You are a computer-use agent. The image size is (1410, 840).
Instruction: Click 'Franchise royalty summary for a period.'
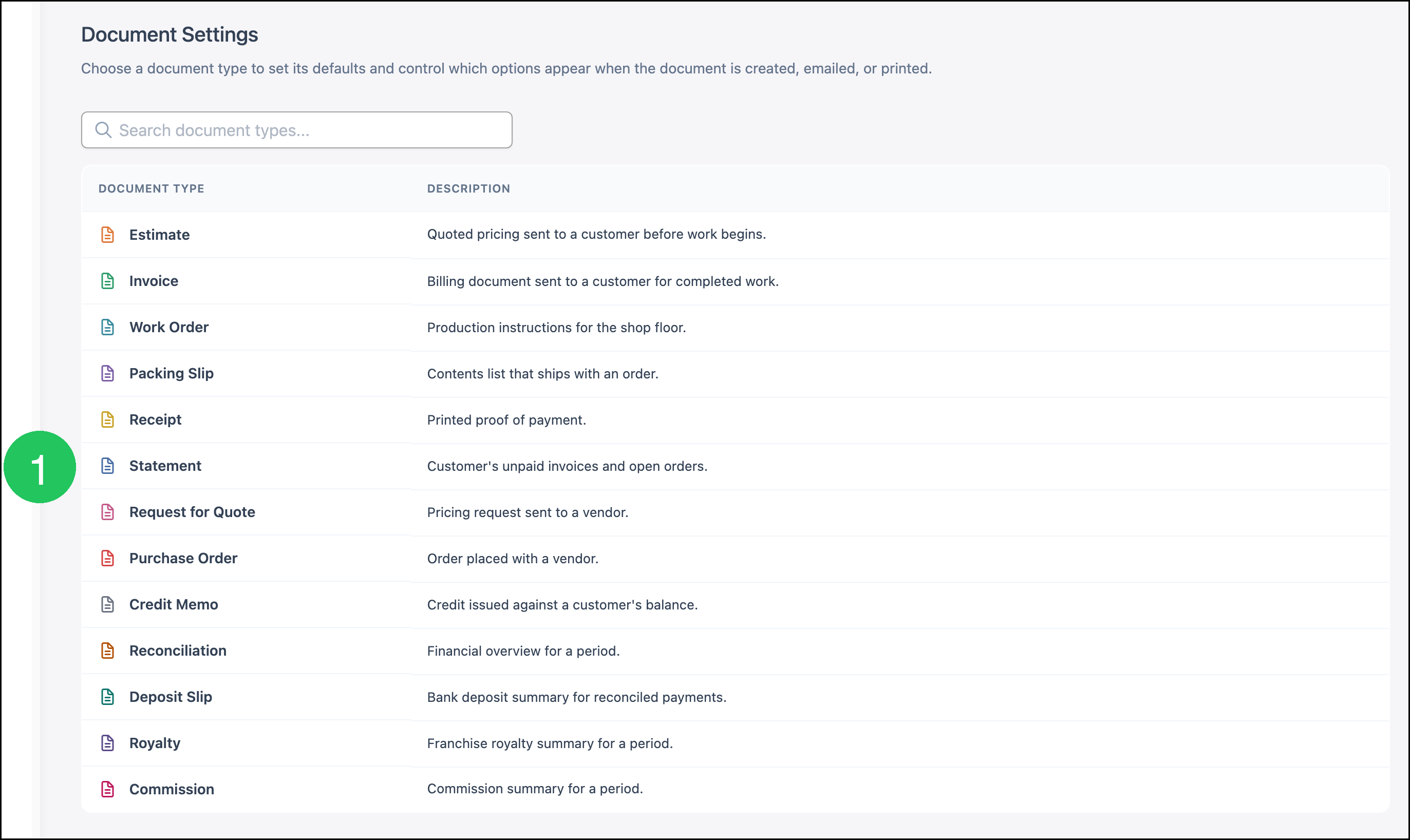click(550, 744)
